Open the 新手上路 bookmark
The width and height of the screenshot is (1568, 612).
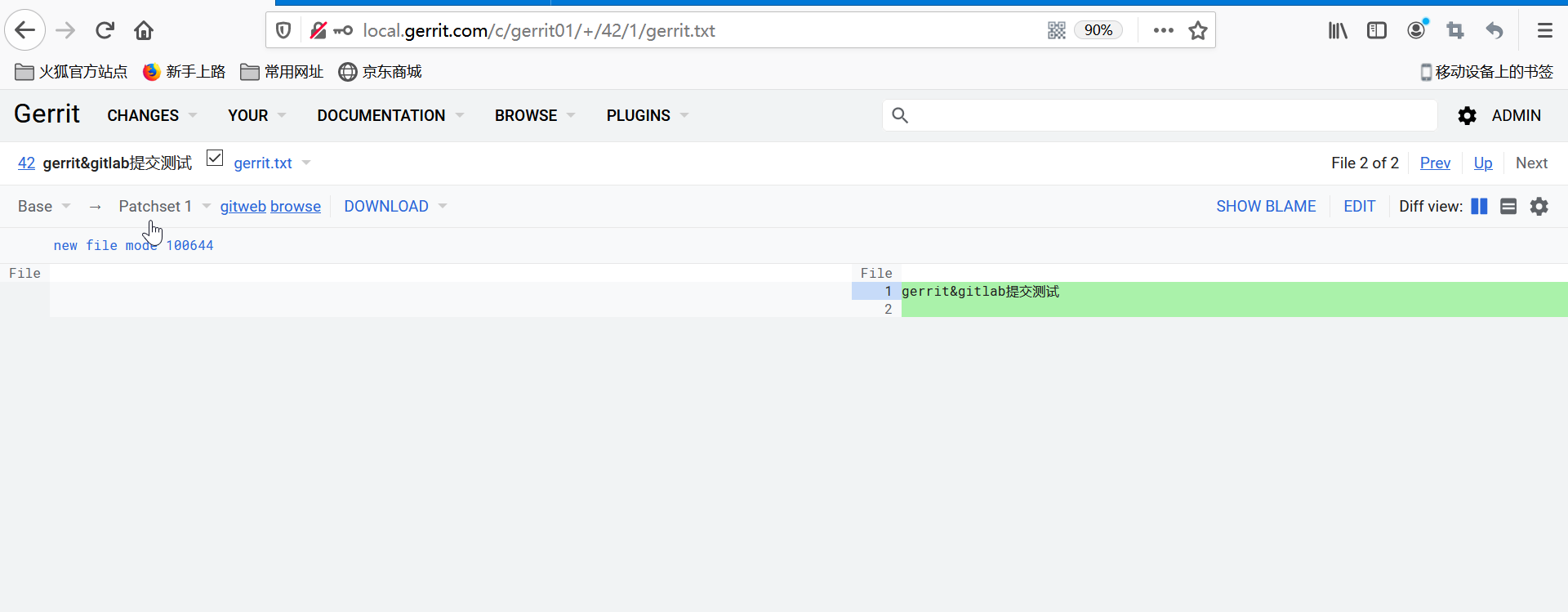[184, 72]
